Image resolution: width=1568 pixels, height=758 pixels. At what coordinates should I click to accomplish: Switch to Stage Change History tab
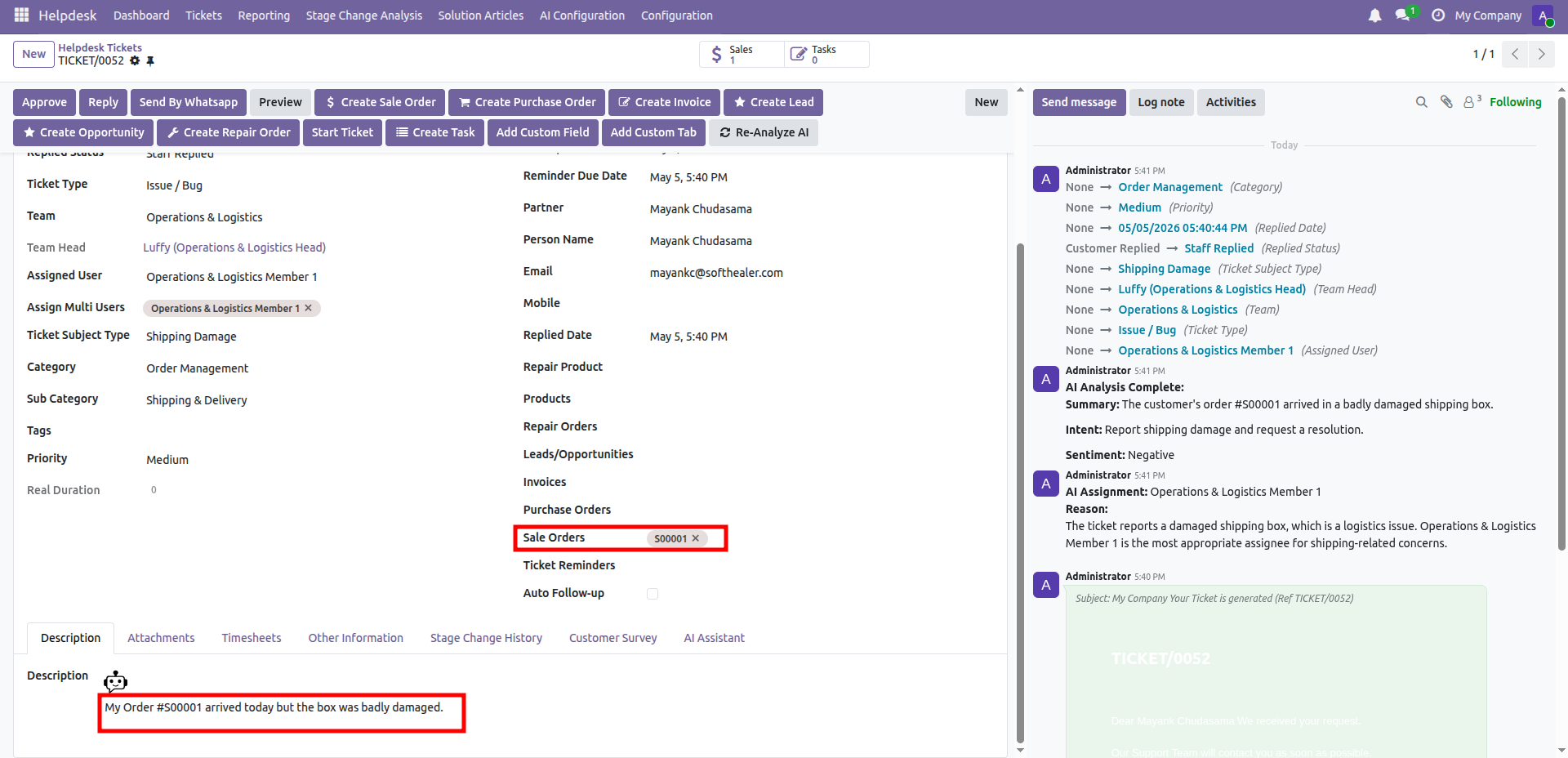coord(486,638)
